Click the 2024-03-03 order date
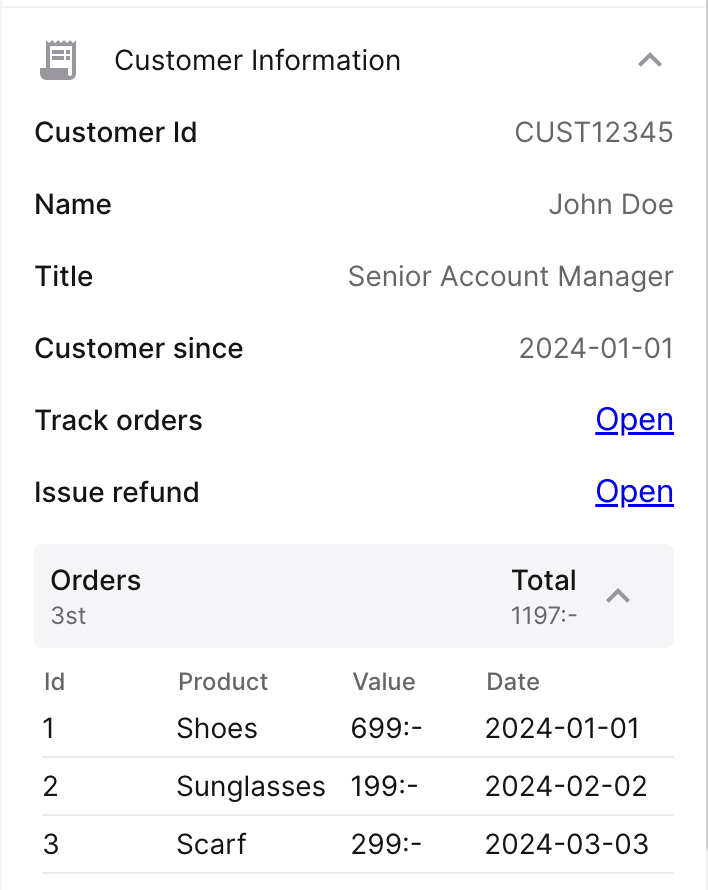The height and width of the screenshot is (890, 708). click(x=566, y=844)
